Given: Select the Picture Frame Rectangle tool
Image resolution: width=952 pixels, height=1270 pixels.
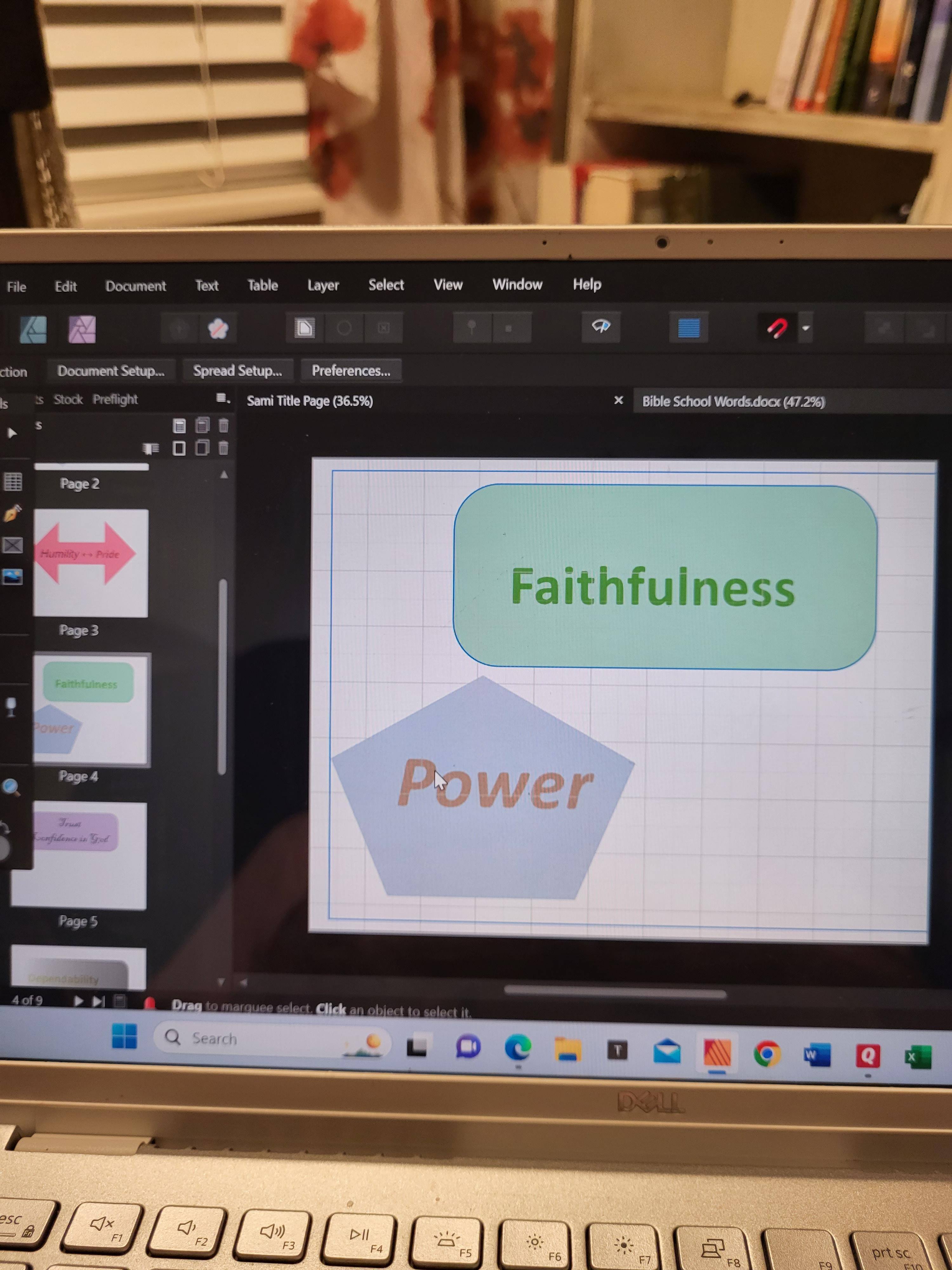Looking at the screenshot, I should (x=13, y=545).
